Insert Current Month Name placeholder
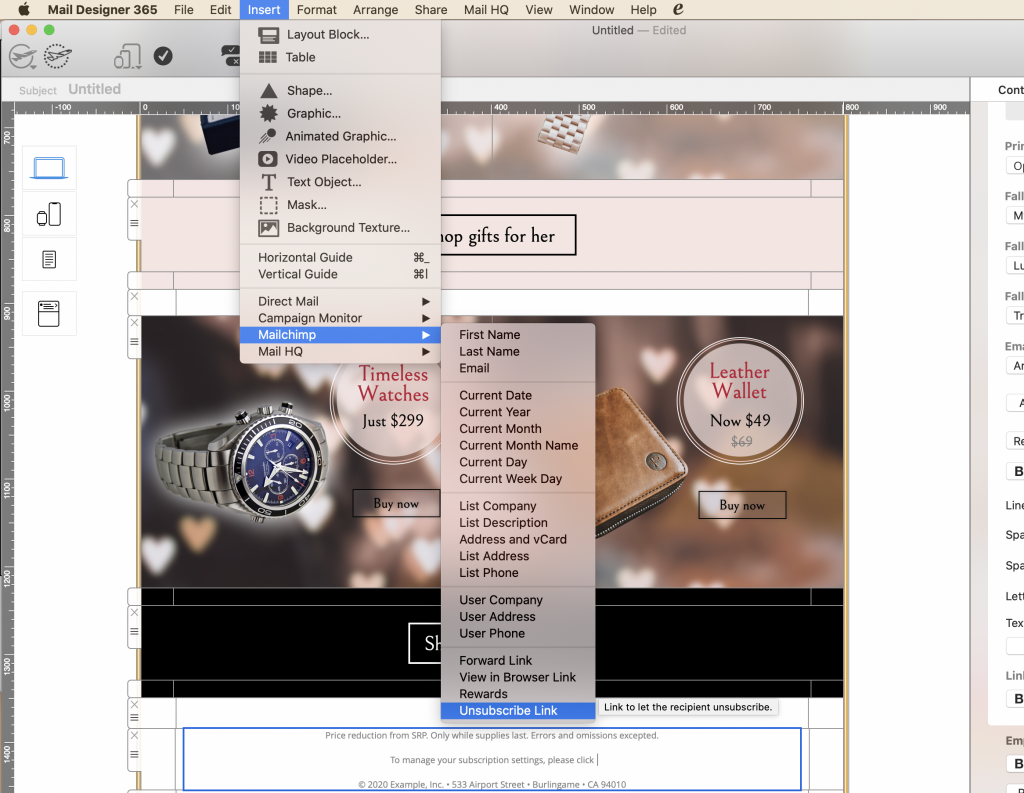The width and height of the screenshot is (1024, 793). (518, 445)
